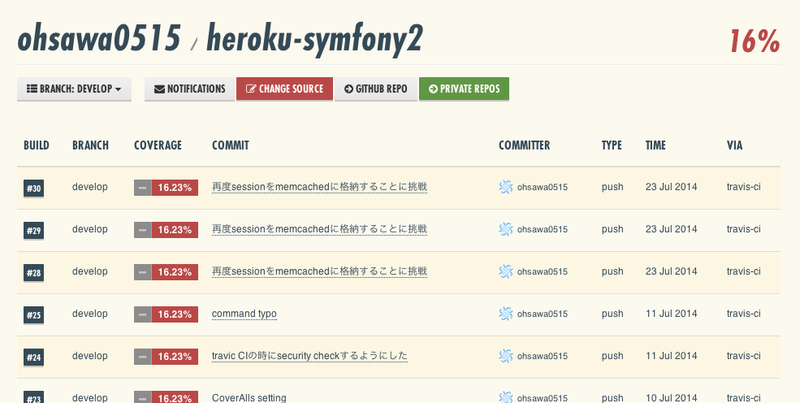Click the list icon on Branch dropdown
This screenshot has width=800, height=403.
[32, 89]
